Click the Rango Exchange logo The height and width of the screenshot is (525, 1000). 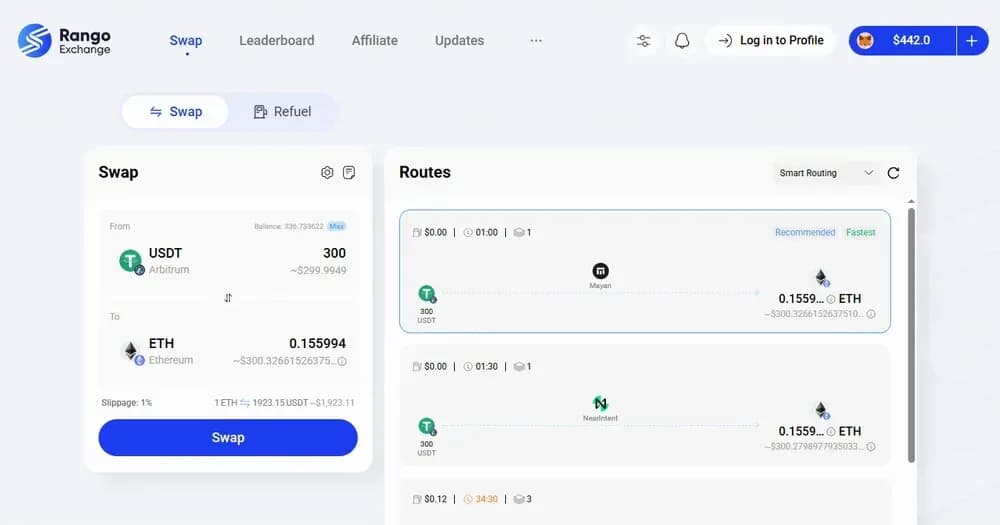(x=64, y=40)
